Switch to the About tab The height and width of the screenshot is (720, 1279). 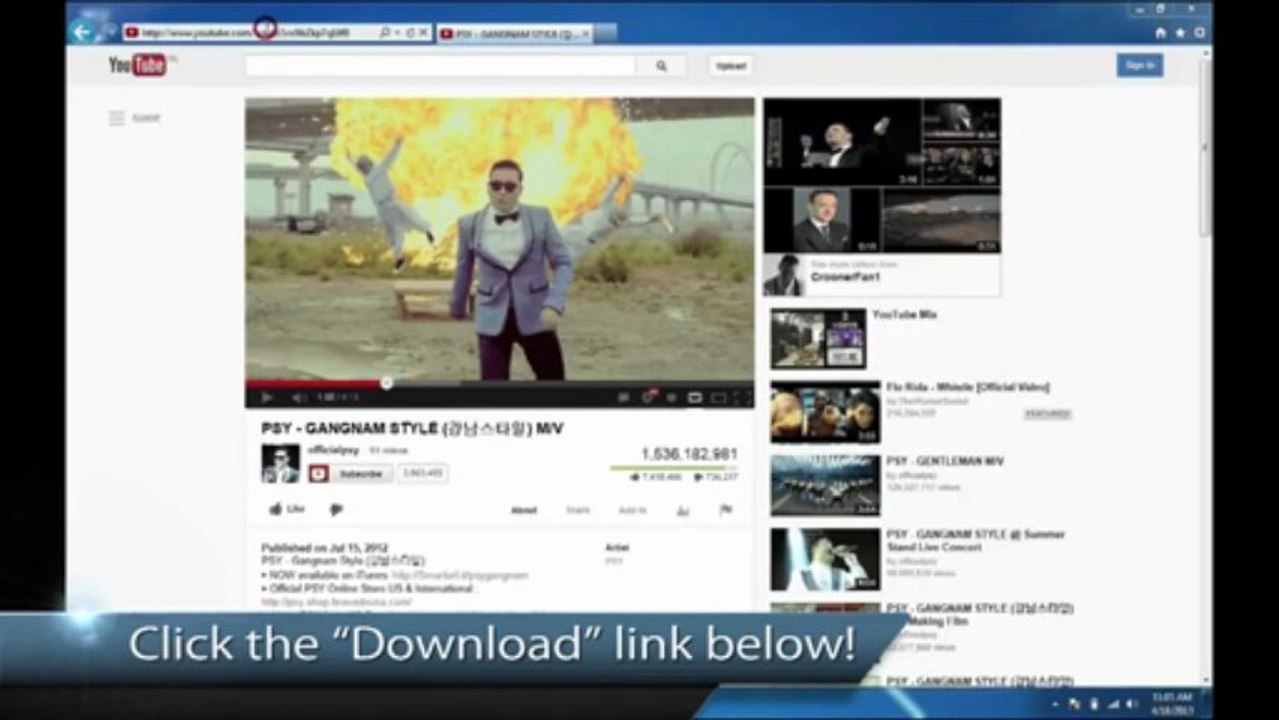tap(524, 511)
